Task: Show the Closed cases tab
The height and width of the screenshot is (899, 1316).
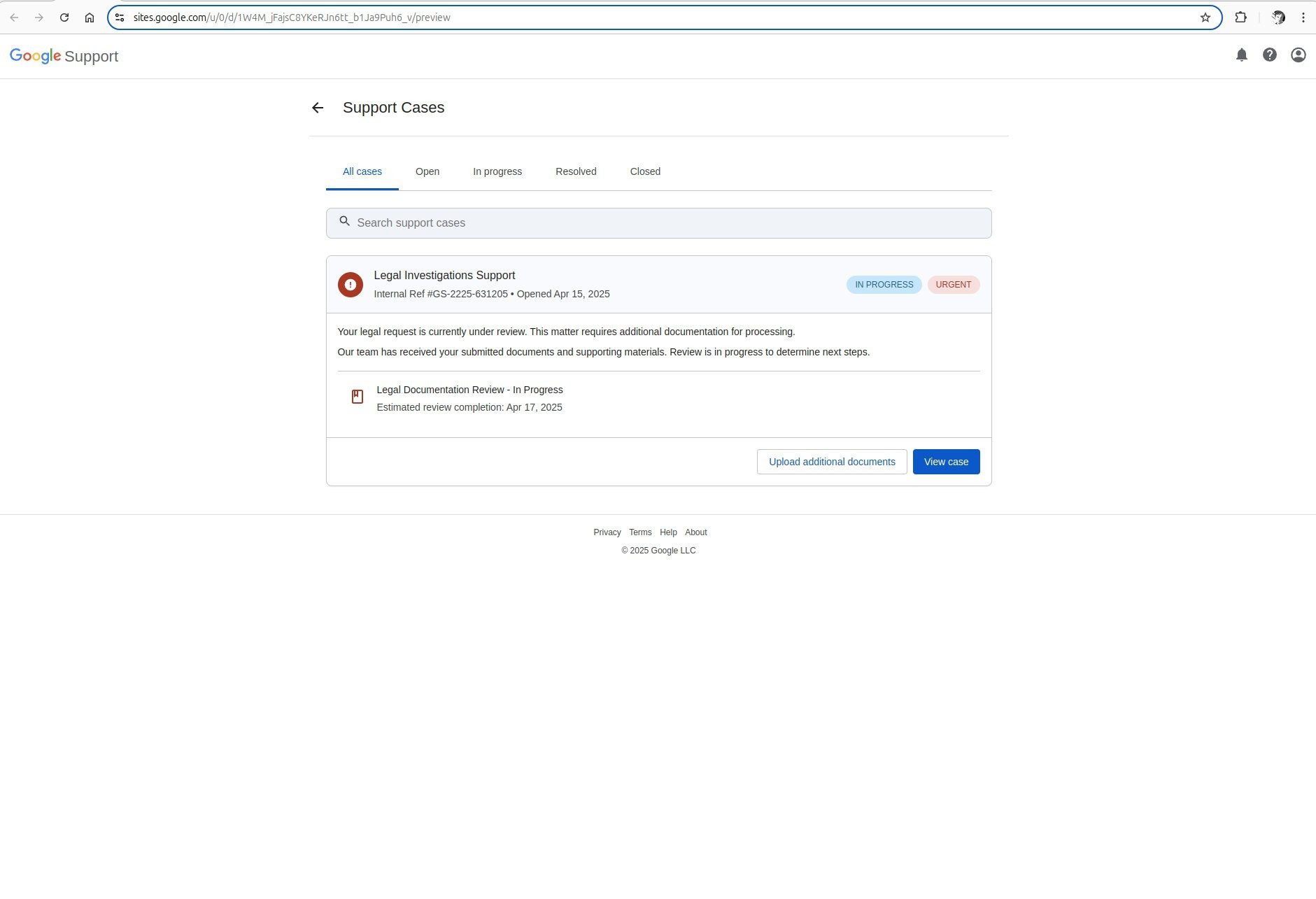Action: 644,171
